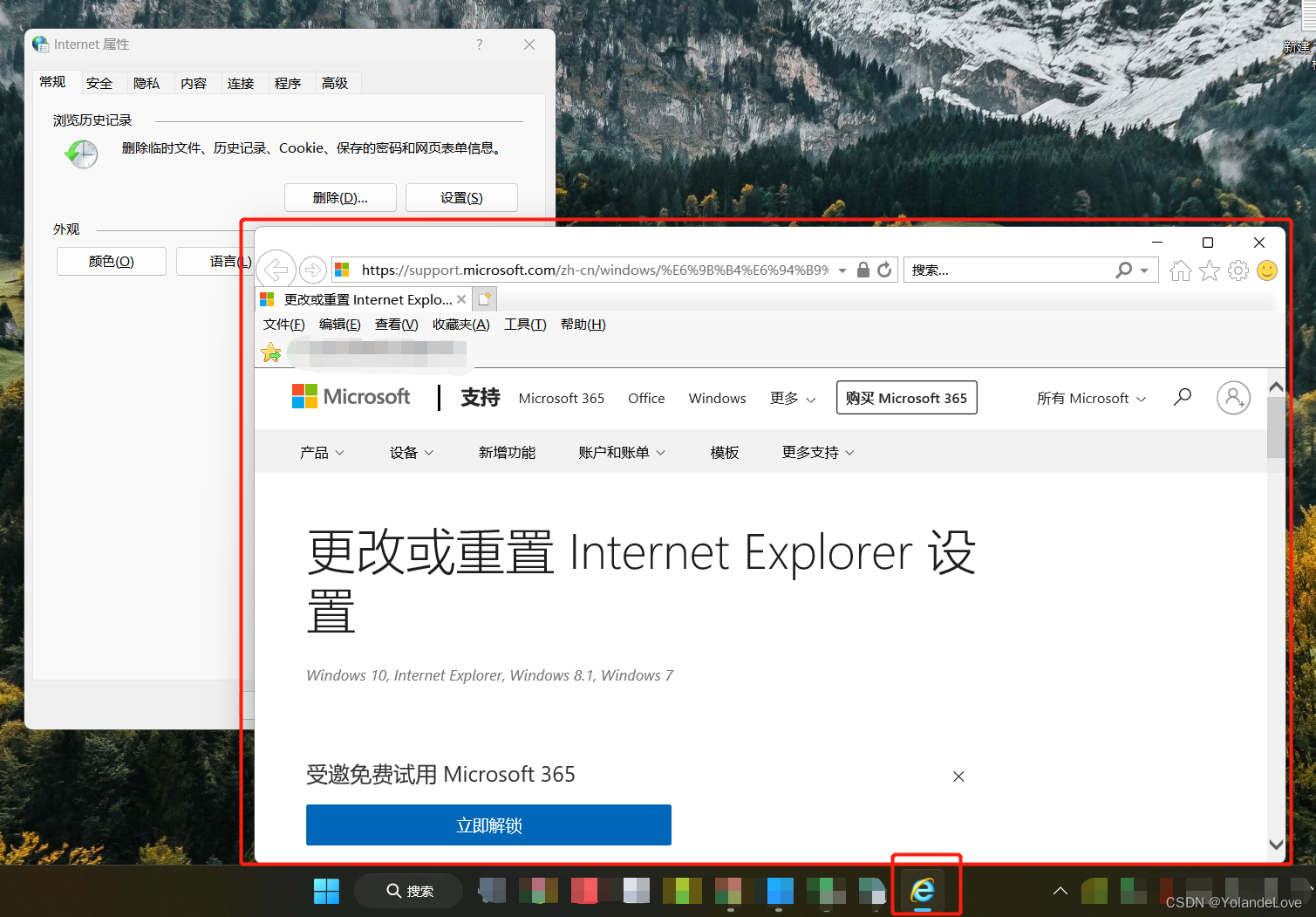Click the vertical scrollbar thumb in IE
Screen dimensions: 1316x917
[1276, 427]
